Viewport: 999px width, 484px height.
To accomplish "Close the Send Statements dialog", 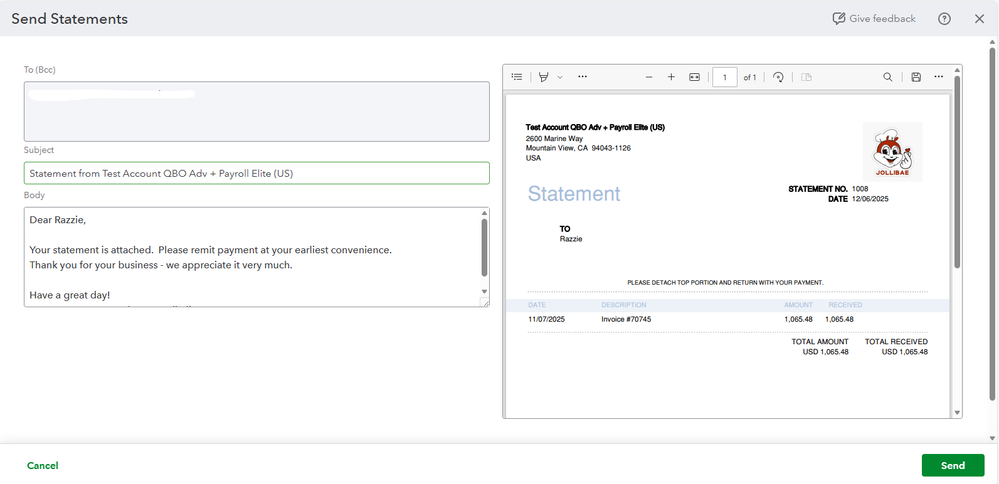I will [979, 19].
